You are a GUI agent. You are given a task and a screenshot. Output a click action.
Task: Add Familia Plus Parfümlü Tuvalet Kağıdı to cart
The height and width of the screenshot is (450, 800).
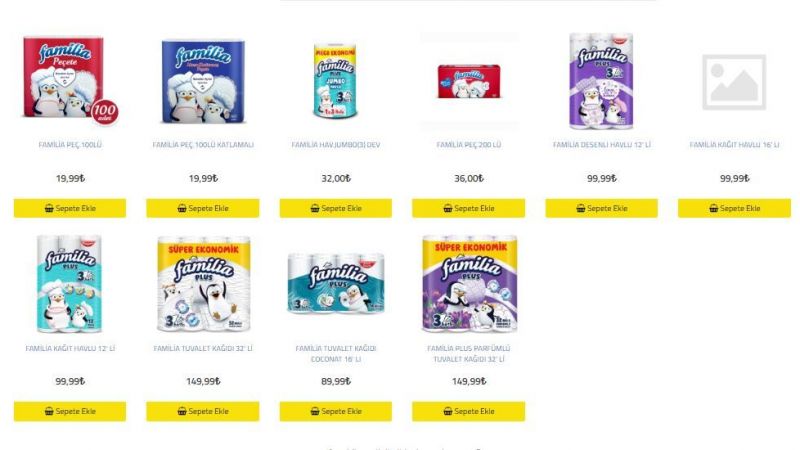coord(468,411)
